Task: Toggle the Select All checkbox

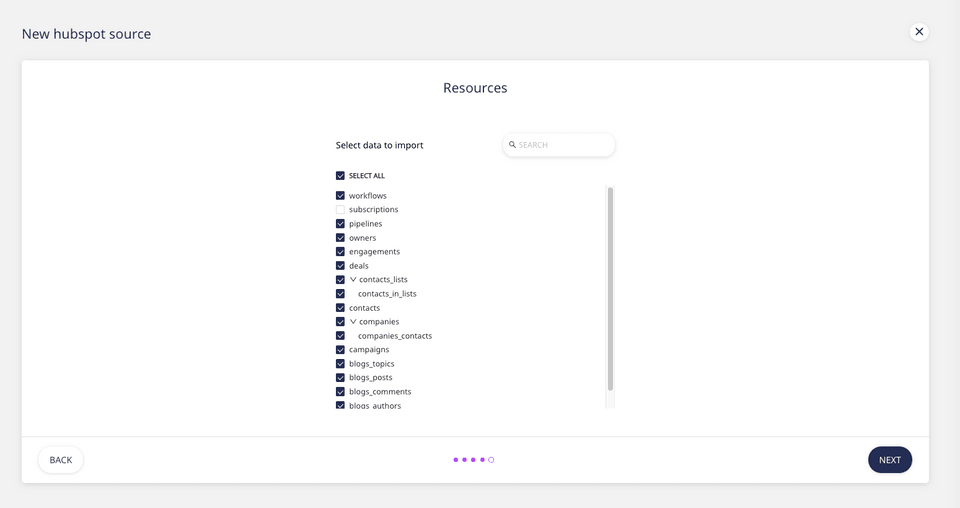Action: pos(340,176)
